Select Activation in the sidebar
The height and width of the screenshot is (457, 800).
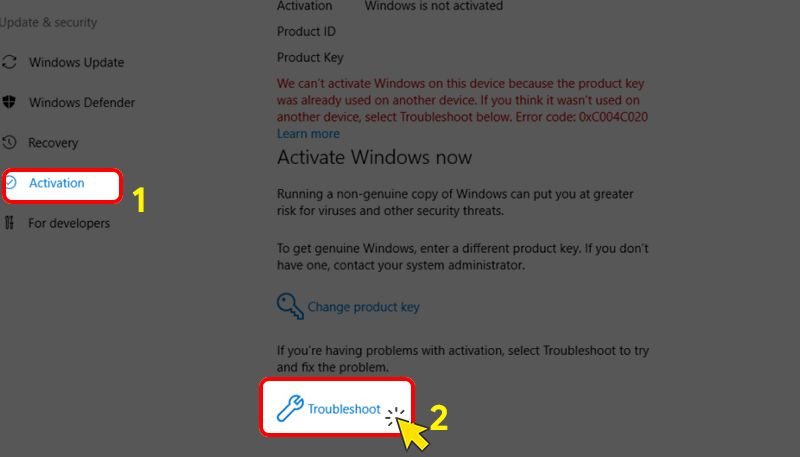(57, 183)
